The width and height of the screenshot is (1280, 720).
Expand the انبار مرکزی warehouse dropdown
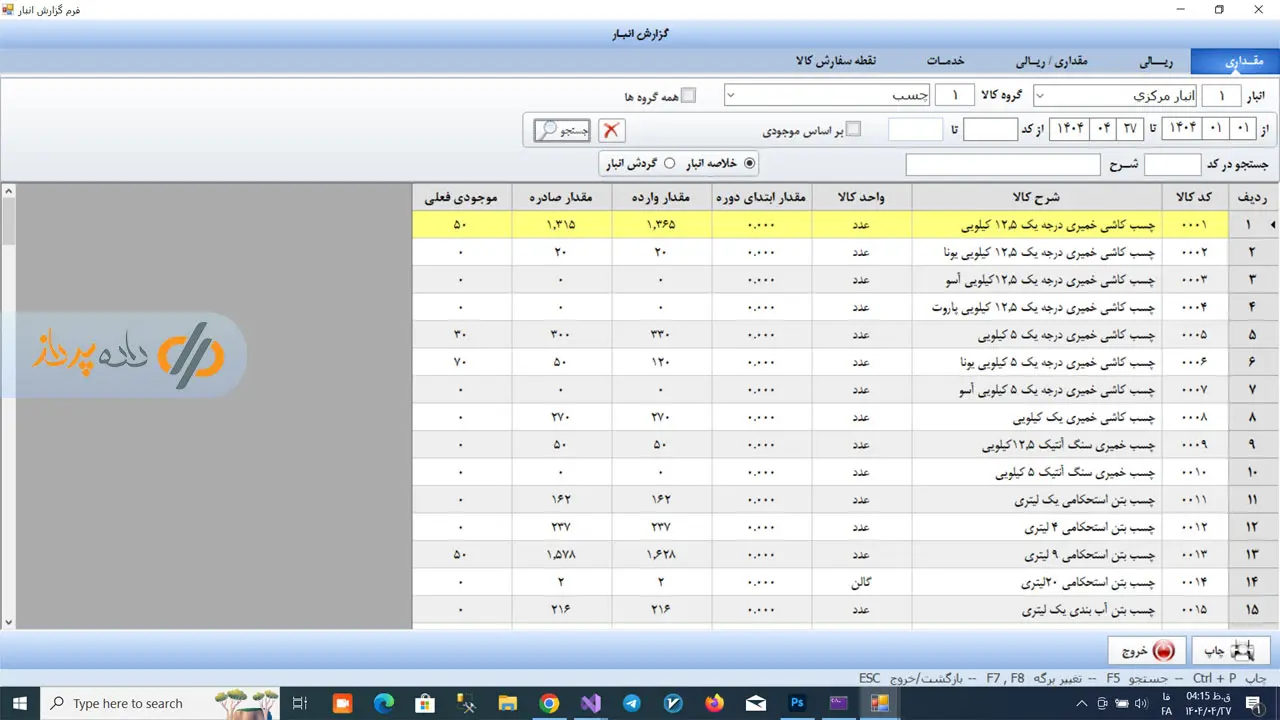(x=1040, y=96)
